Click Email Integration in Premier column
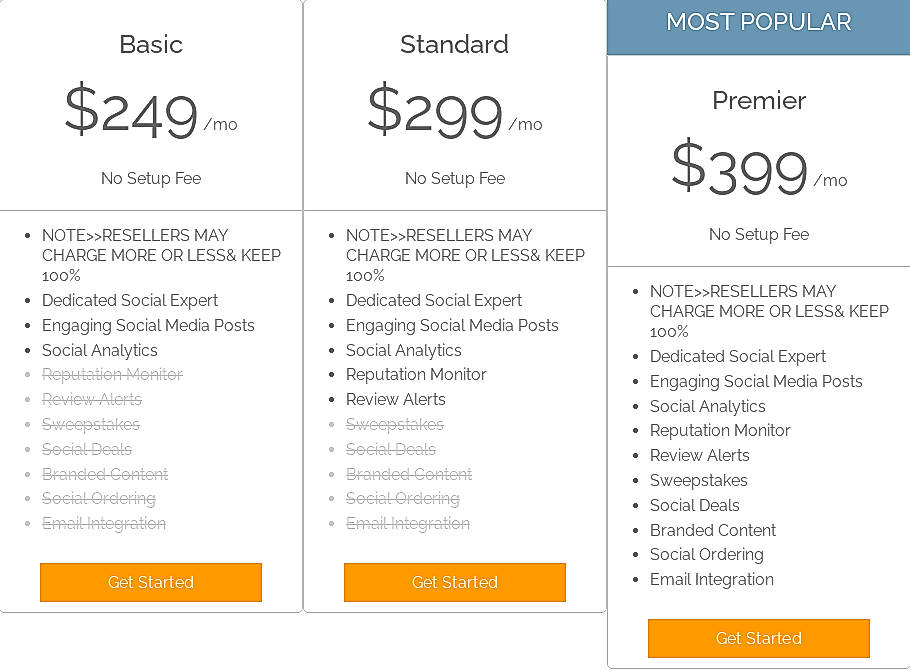Screen dimensions: 910x672 pos(711,579)
